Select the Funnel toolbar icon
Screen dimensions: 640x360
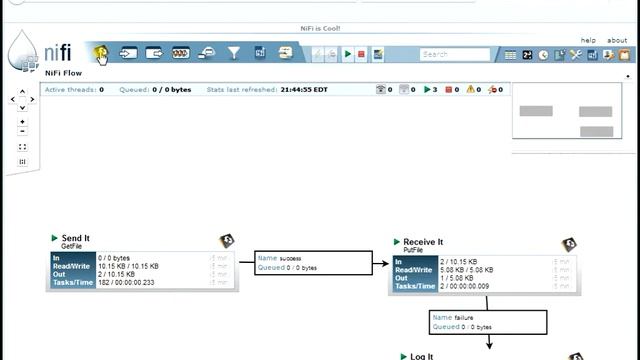click(x=233, y=53)
